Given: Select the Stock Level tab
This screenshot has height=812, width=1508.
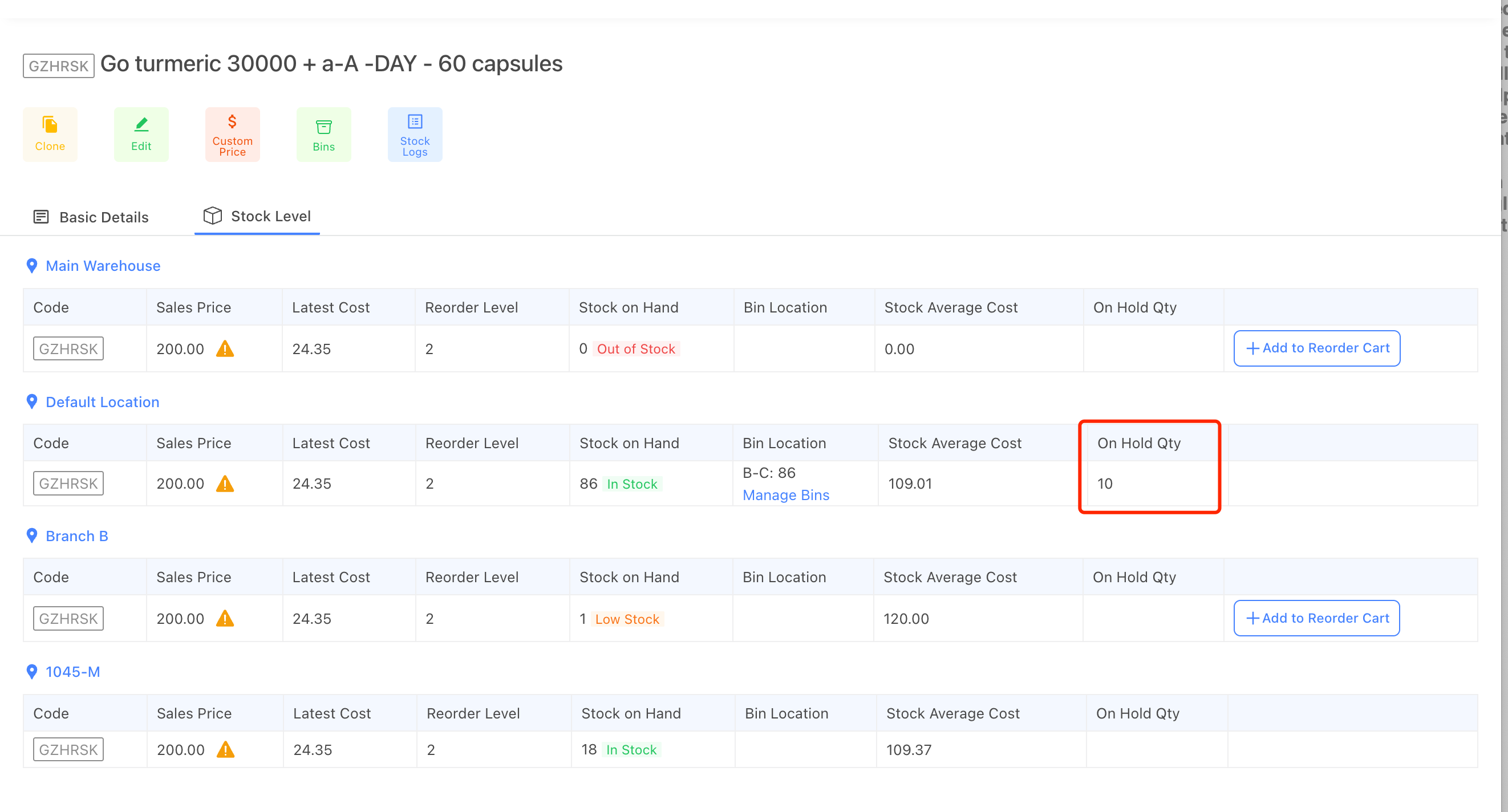Looking at the screenshot, I should coord(257,216).
